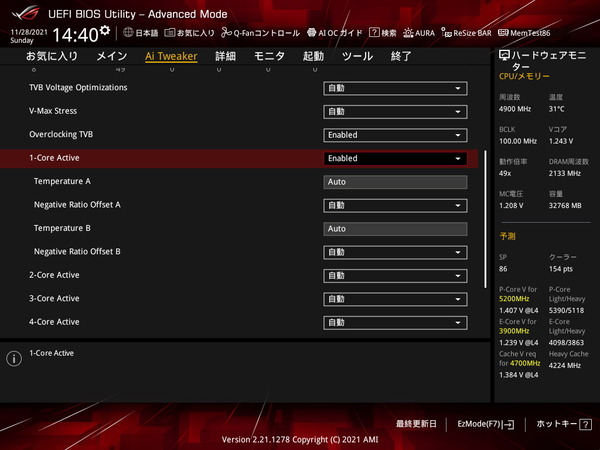Viewport: 600px width, 450px height.
Task: Click the settings list scrollbar
Action: (x=485, y=219)
